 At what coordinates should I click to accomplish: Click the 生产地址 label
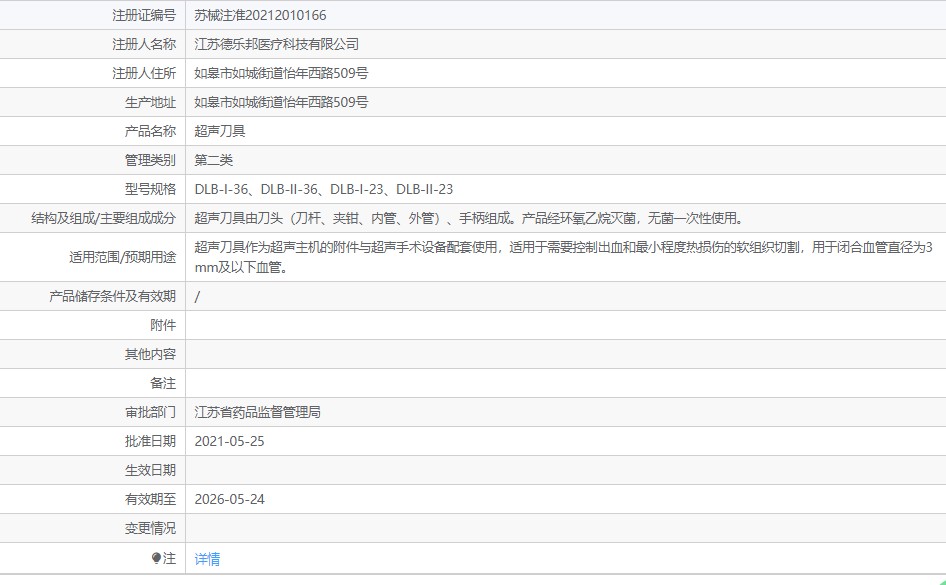pyautogui.click(x=150, y=102)
